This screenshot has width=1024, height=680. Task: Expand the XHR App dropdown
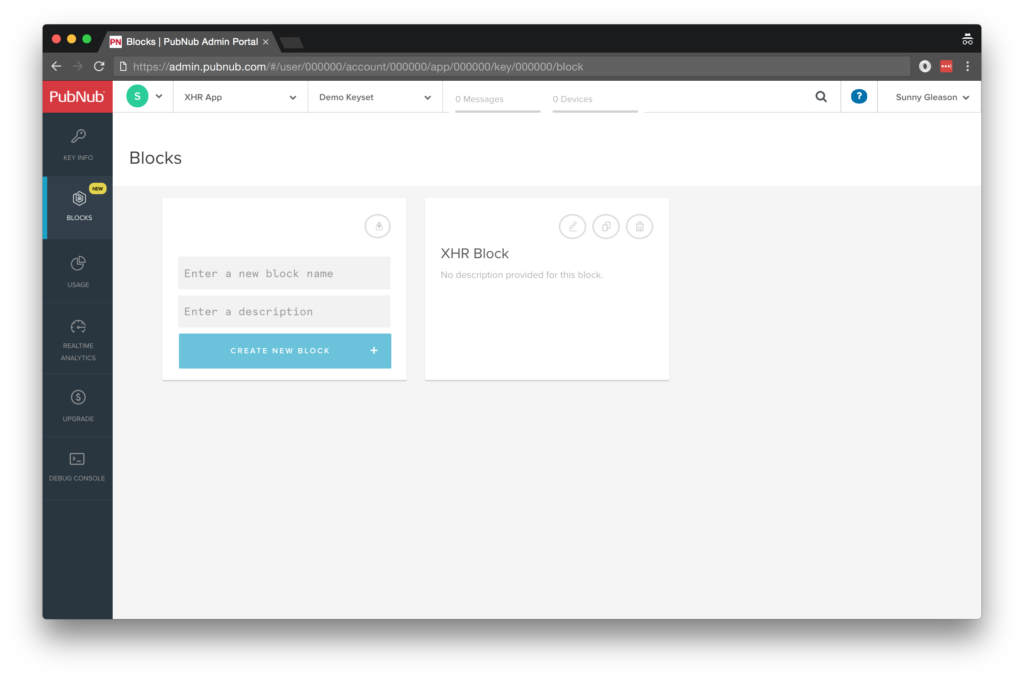point(240,98)
